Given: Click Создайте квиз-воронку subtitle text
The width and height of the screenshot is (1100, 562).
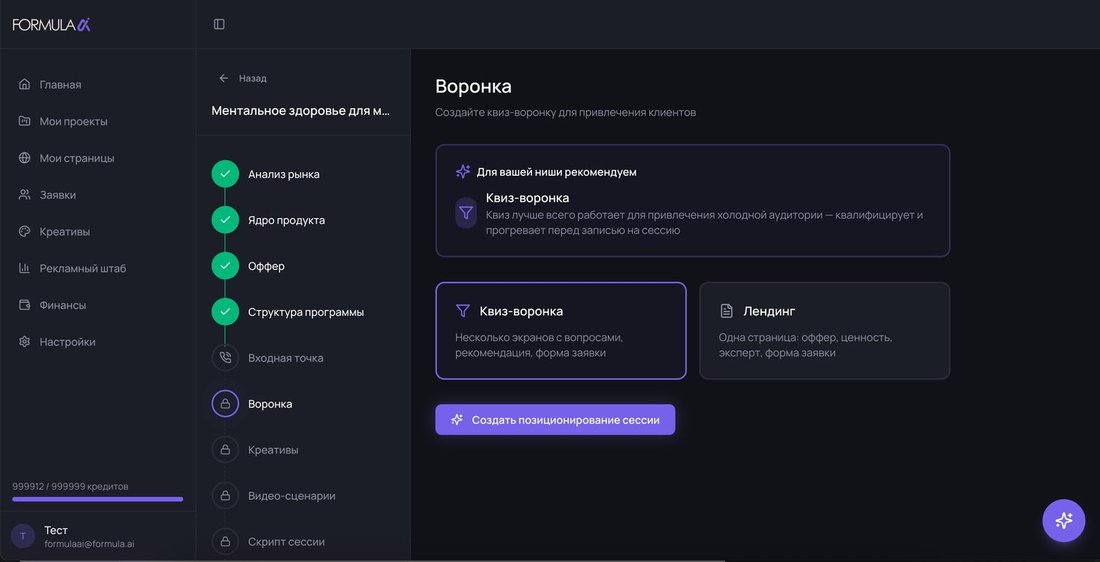Looking at the screenshot, I should click(565, 112).
